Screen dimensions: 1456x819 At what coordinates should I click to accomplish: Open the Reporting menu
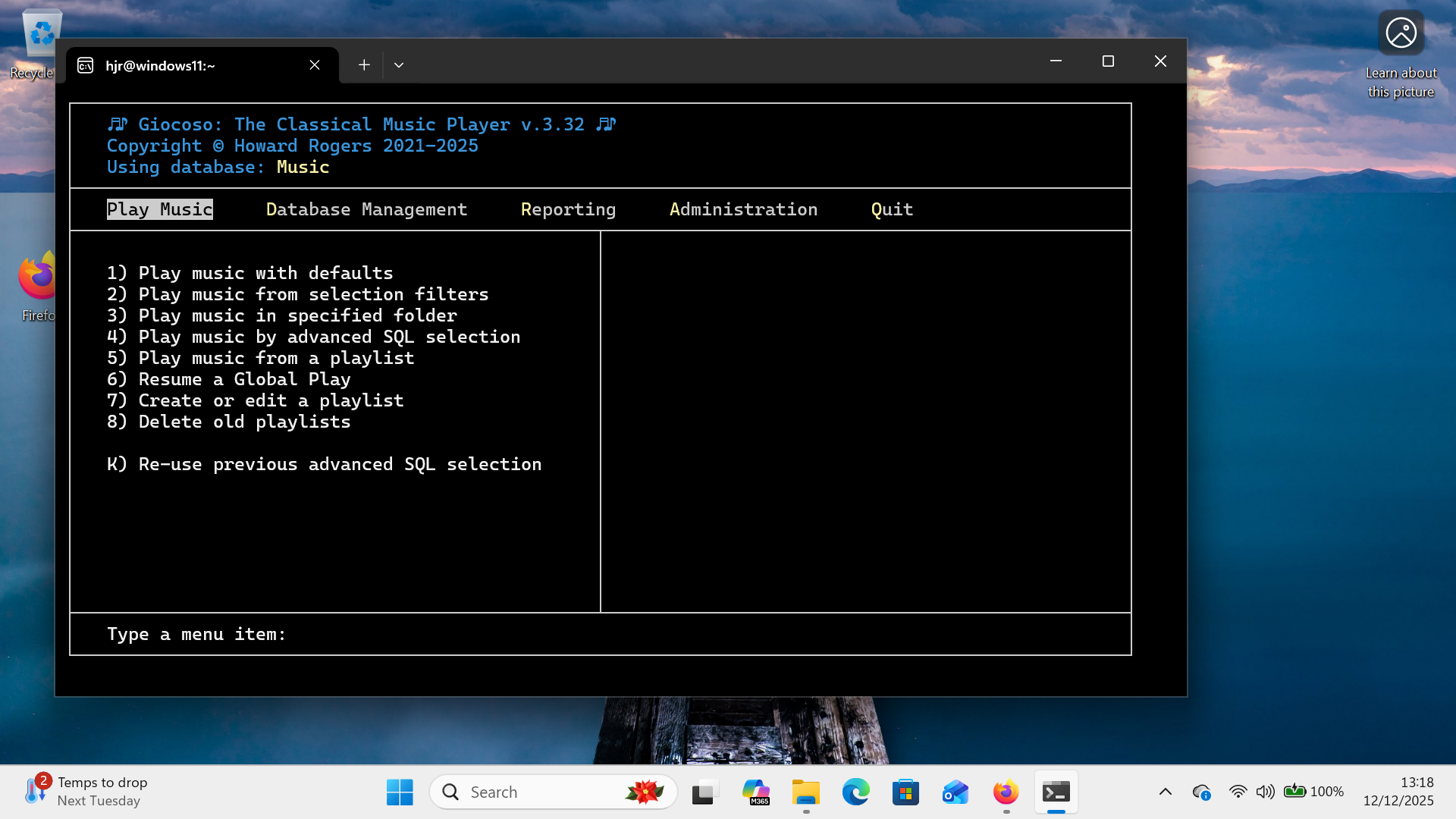[x=568, y=209]
